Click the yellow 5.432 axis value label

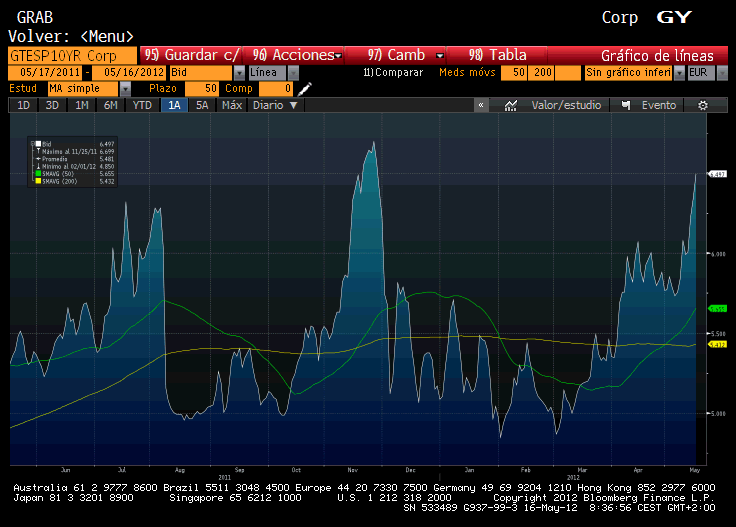click(718, 344)
